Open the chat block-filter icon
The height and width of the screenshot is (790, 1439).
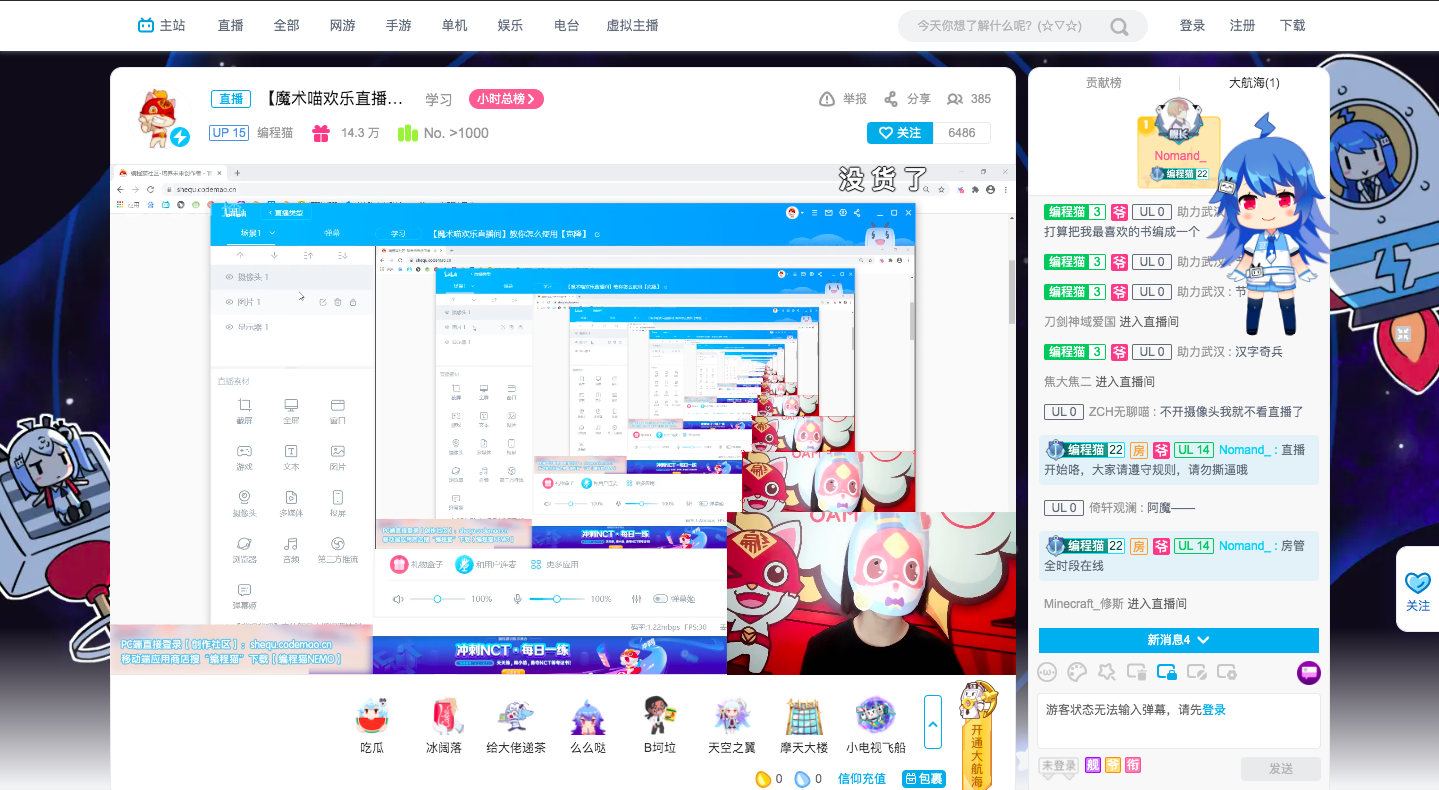click(1197, 672)
